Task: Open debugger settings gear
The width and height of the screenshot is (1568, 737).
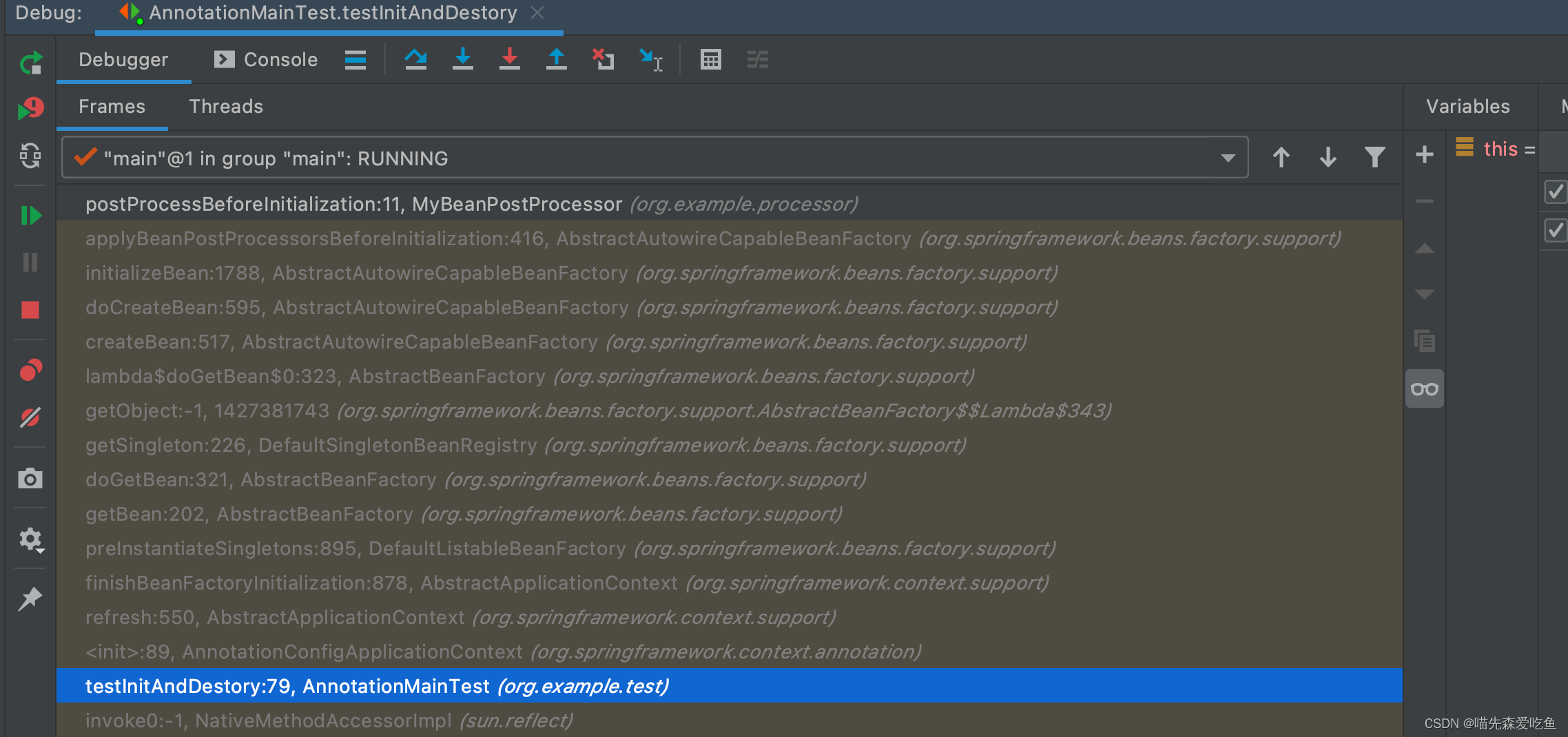Action: coord(30,539)
